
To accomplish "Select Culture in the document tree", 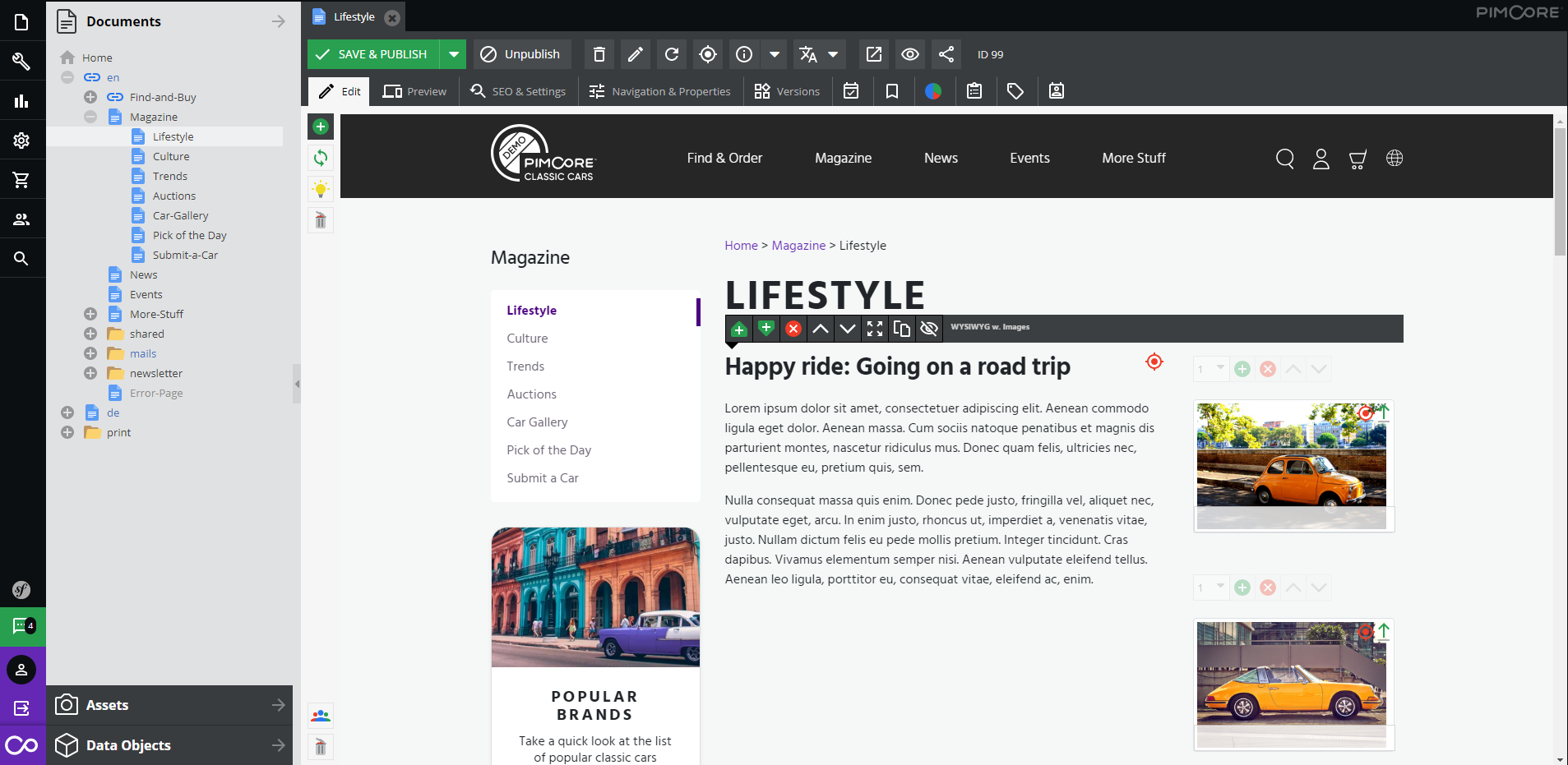I will point(171,156).
